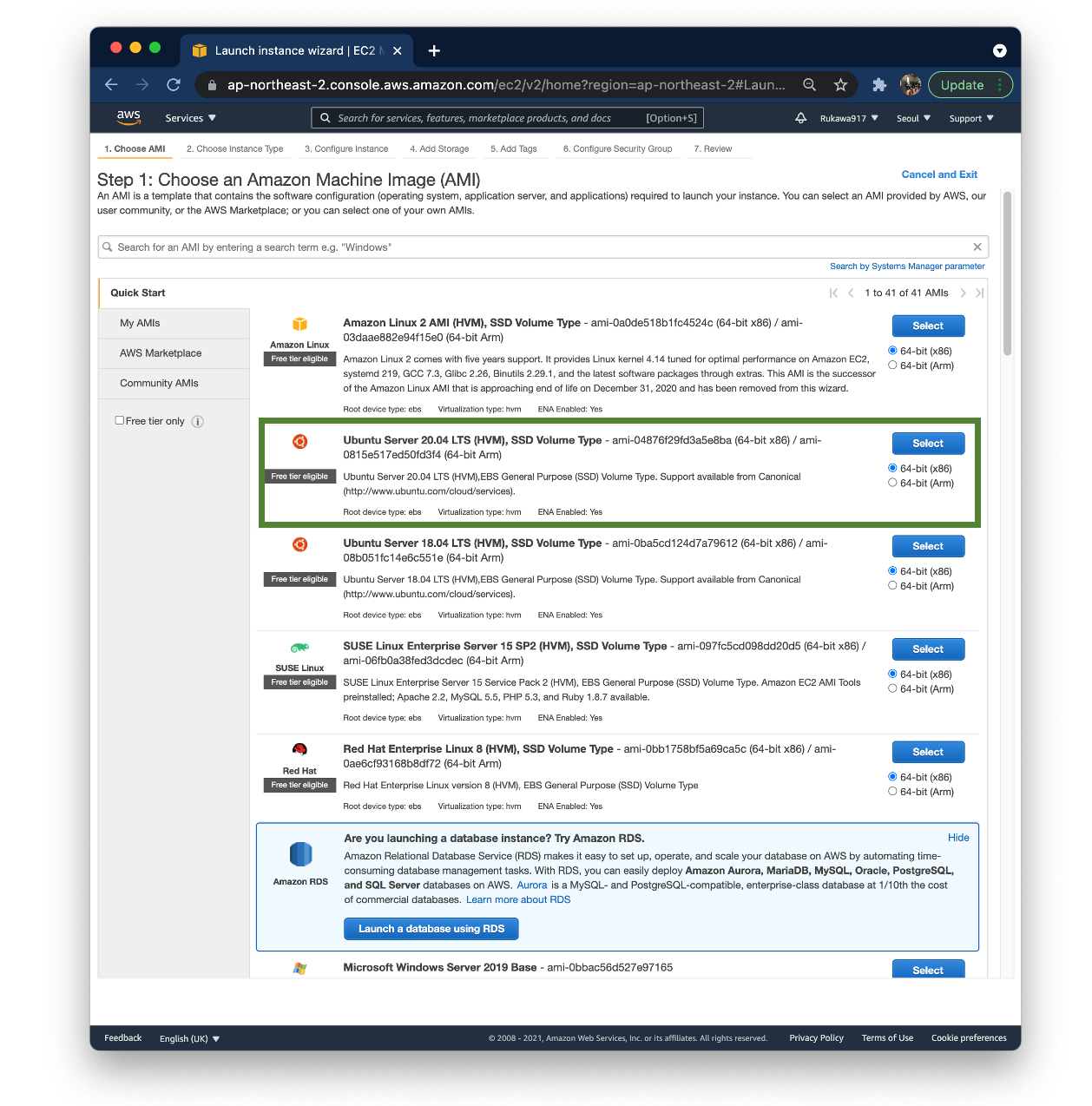
Task: Go to the last page of AMIs
Action: (979, 293)
